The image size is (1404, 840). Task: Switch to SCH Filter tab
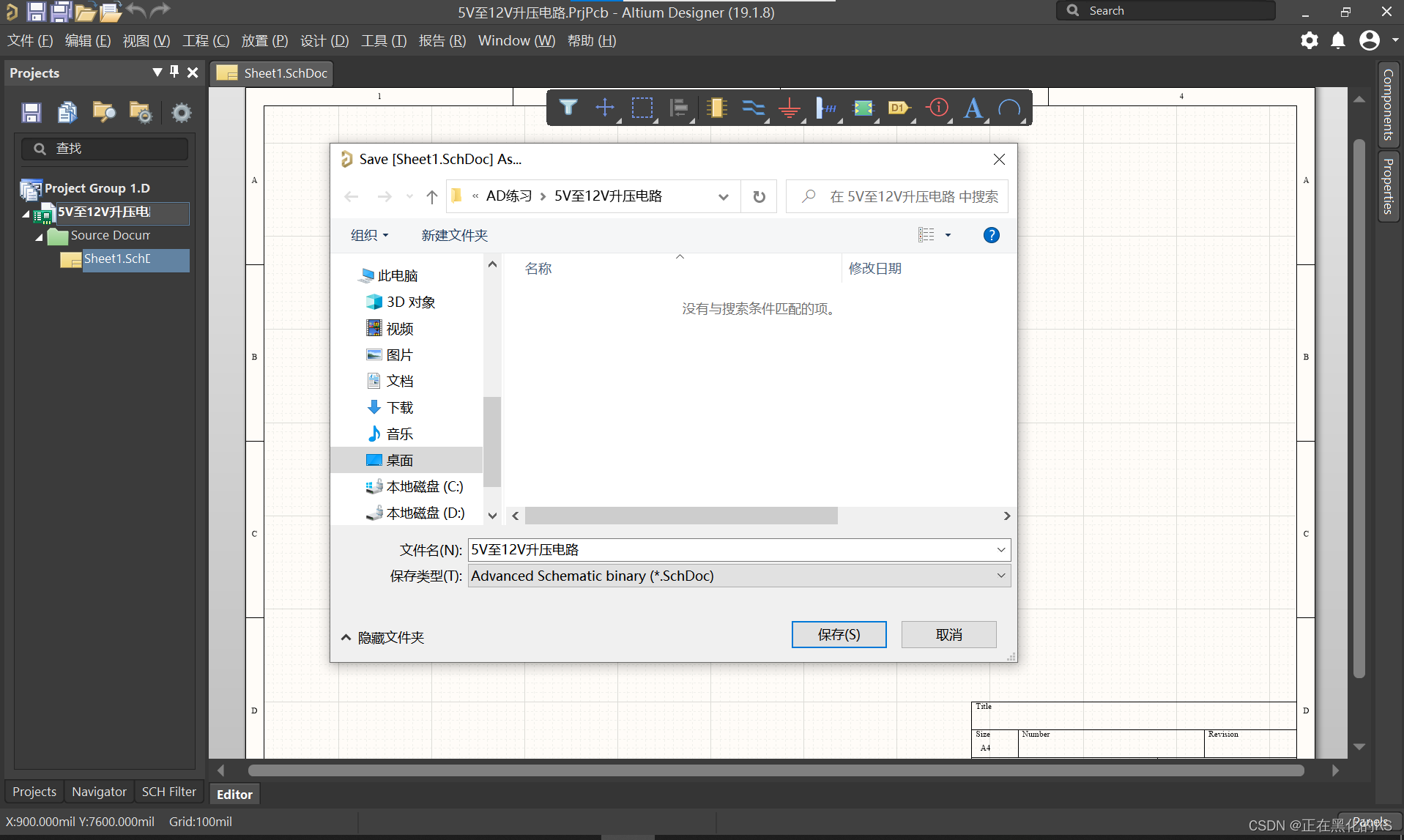pos(169,792)
